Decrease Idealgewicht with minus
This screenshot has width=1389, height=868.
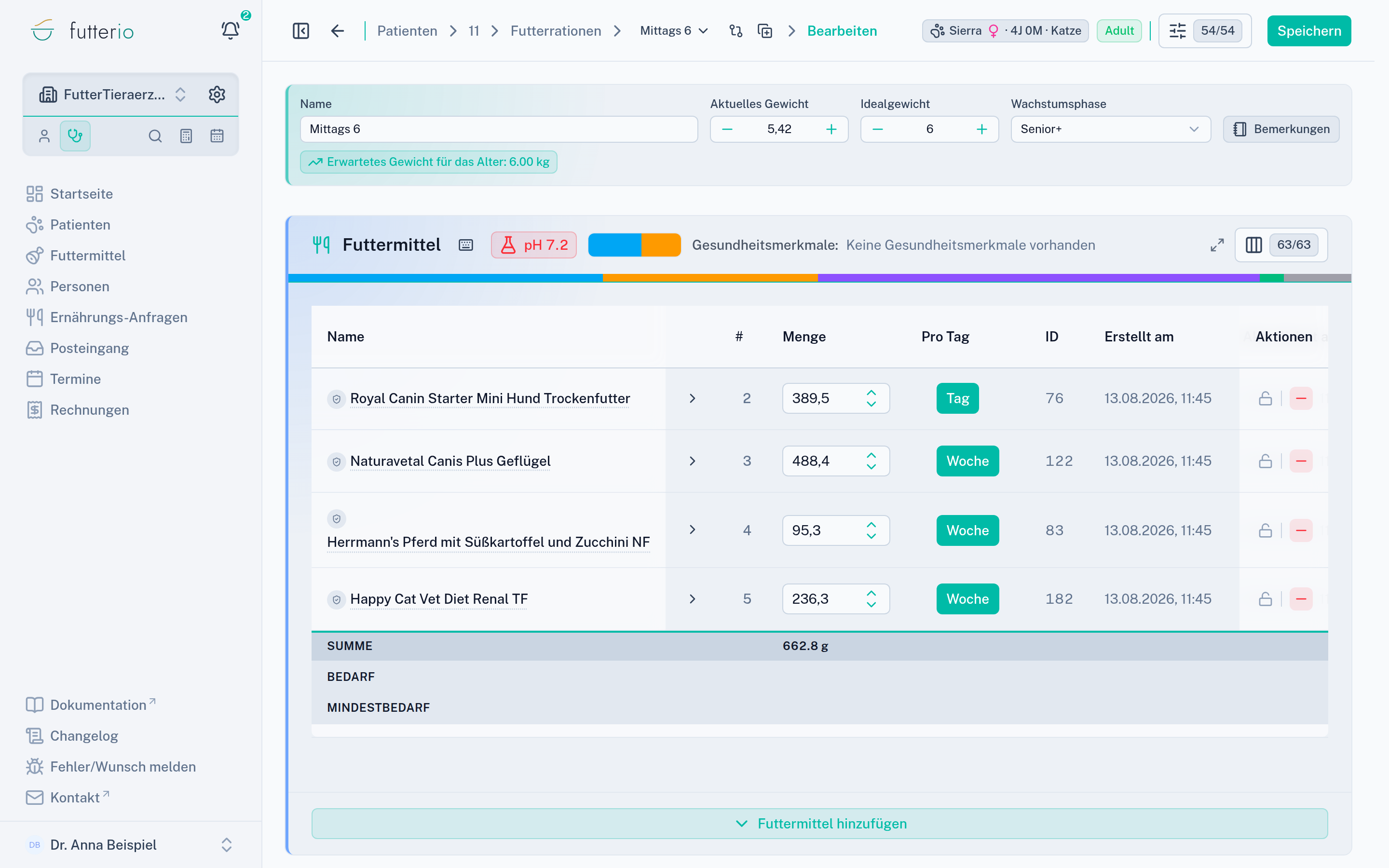tap(878, 129)
